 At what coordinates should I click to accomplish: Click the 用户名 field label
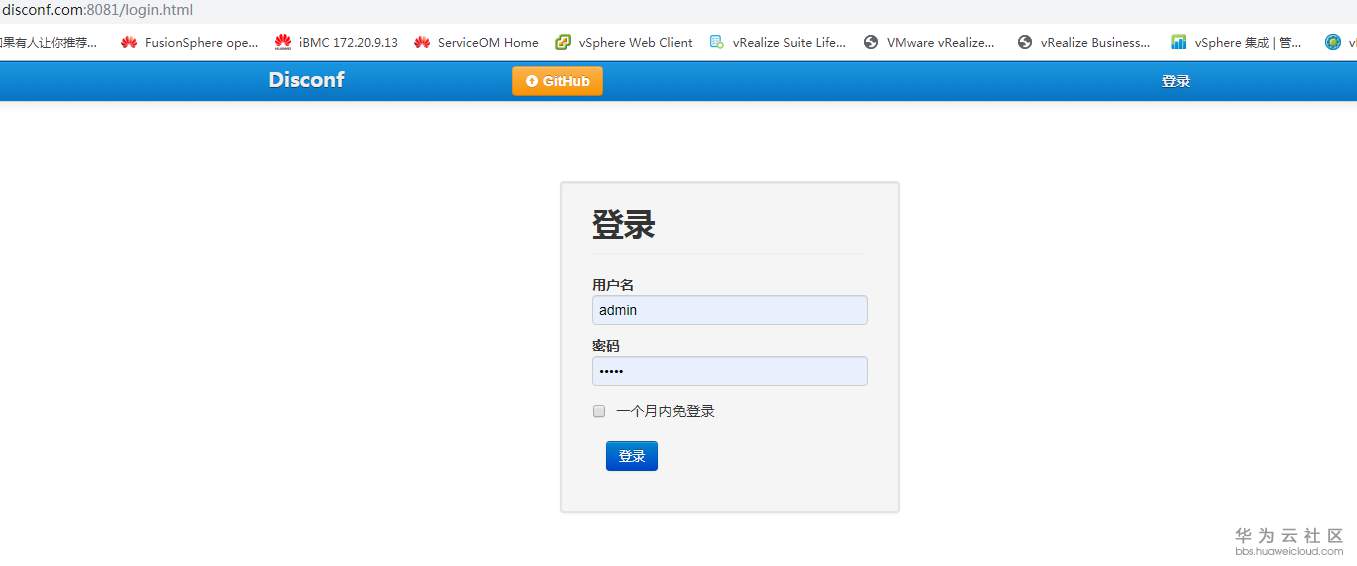point(613,285)
